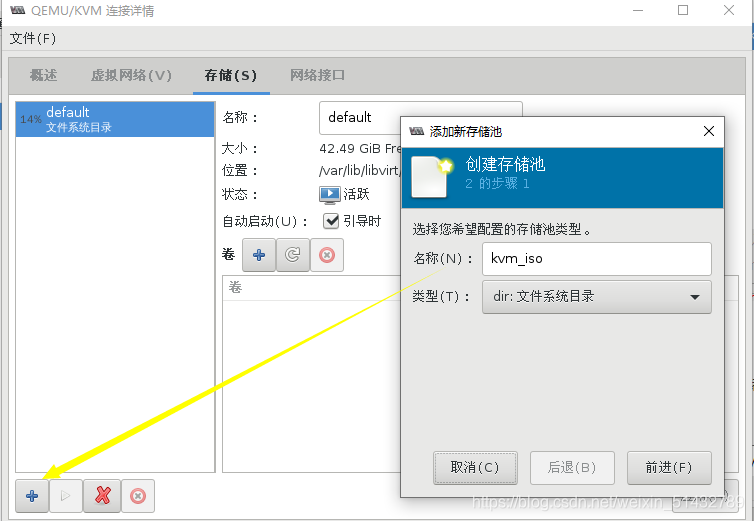Click the Back button in dialog
754x521 pixels.
click(572, 468)
